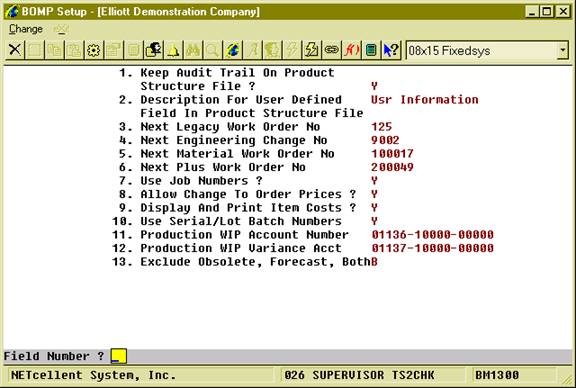This screenshot has height=388, width=576.
Task: Click label '1. Keep Audit Trail On Product'
Action: pyautogui.click(x=226, y=73)
